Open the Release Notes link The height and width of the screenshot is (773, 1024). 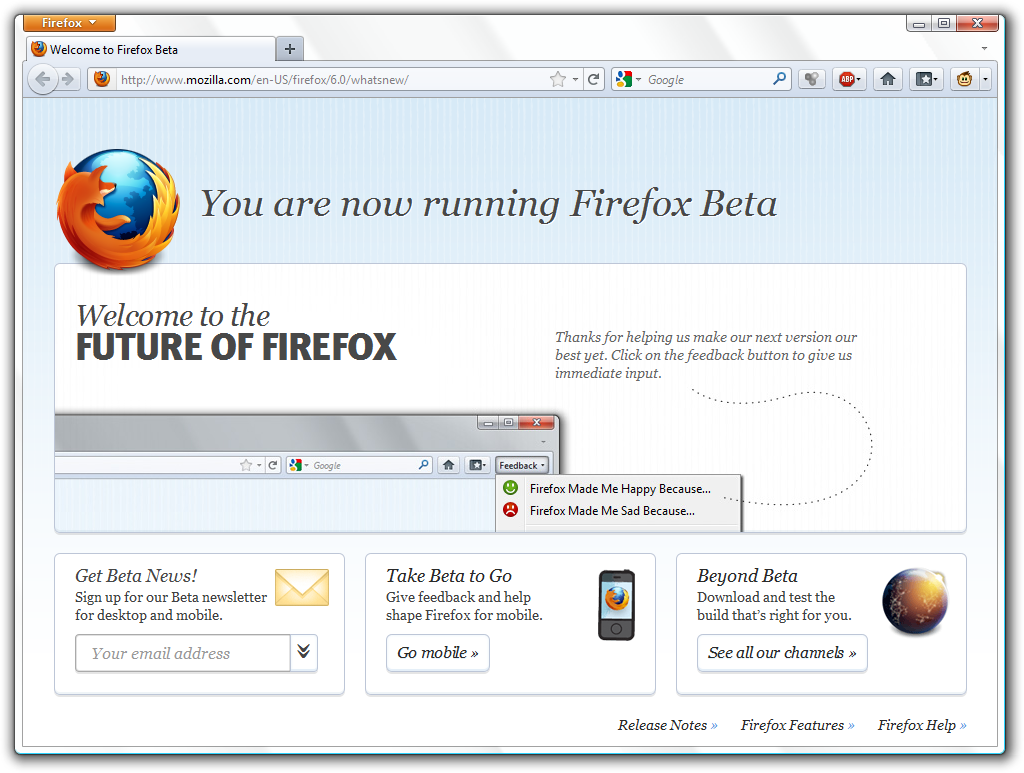click(667, 725)
